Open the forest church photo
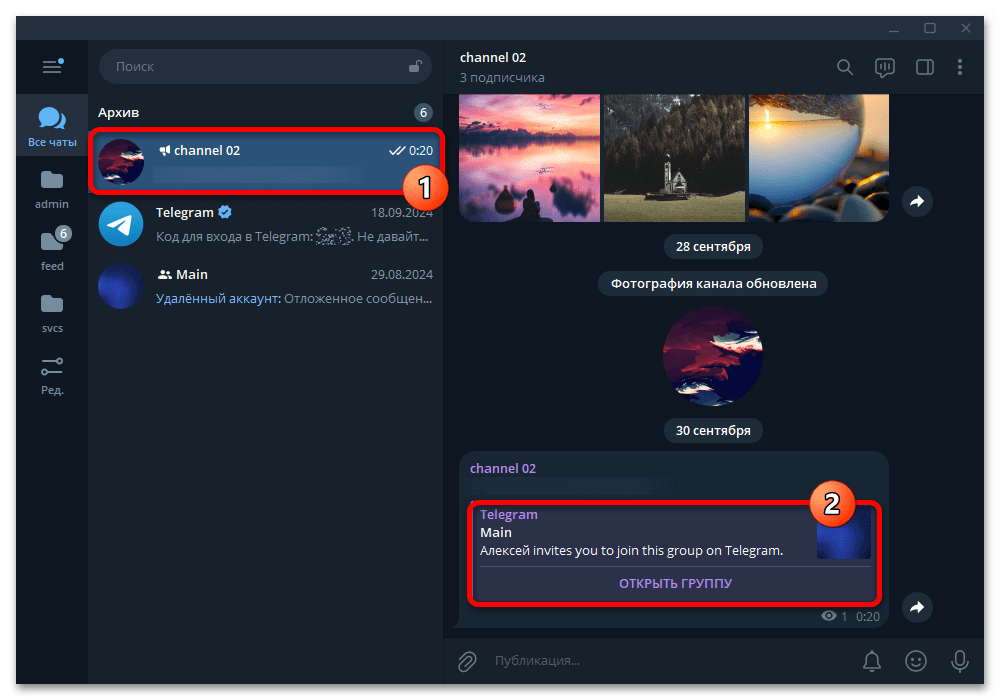 (674, 158)
